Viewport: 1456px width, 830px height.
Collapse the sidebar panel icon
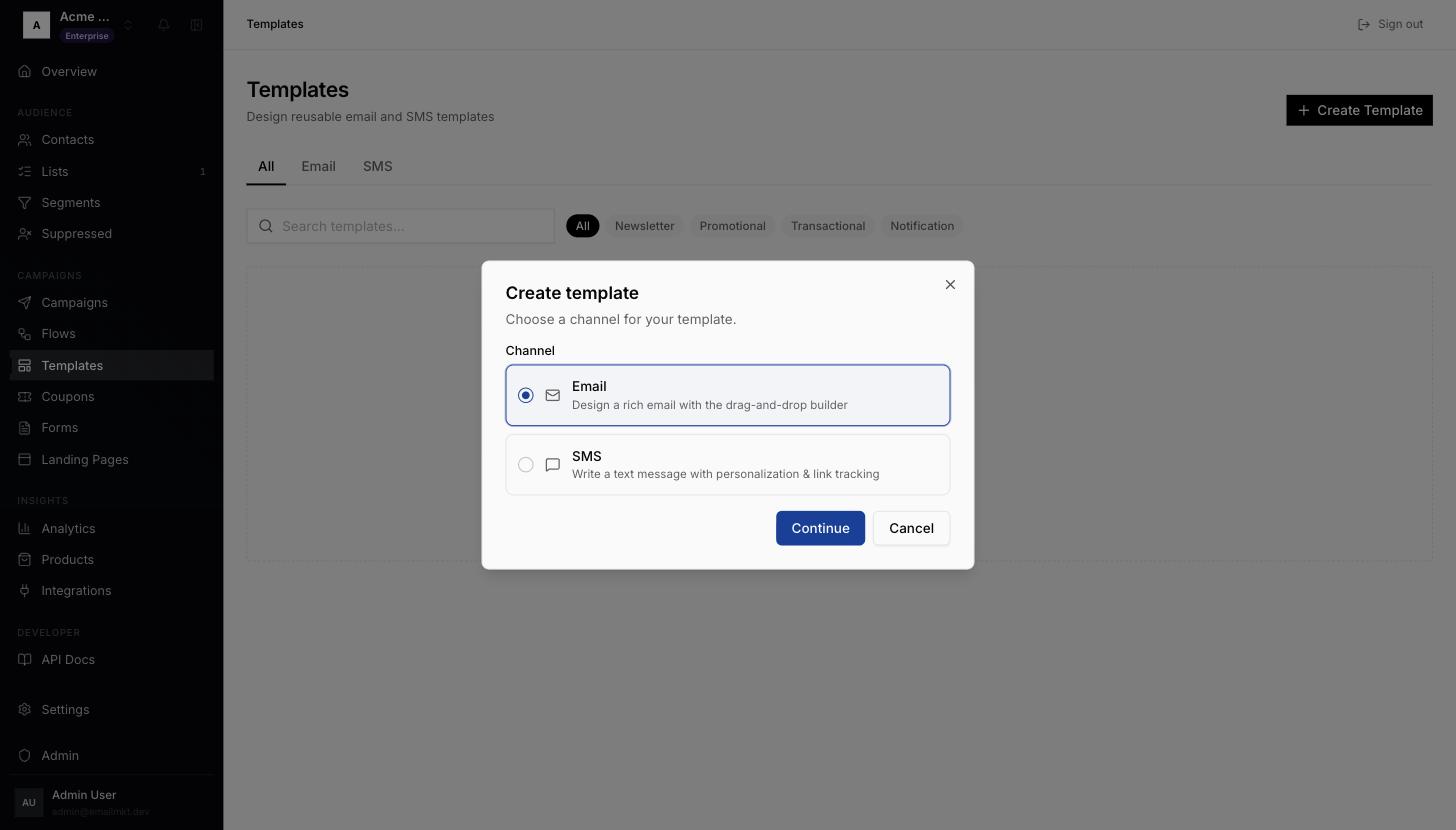197,25
